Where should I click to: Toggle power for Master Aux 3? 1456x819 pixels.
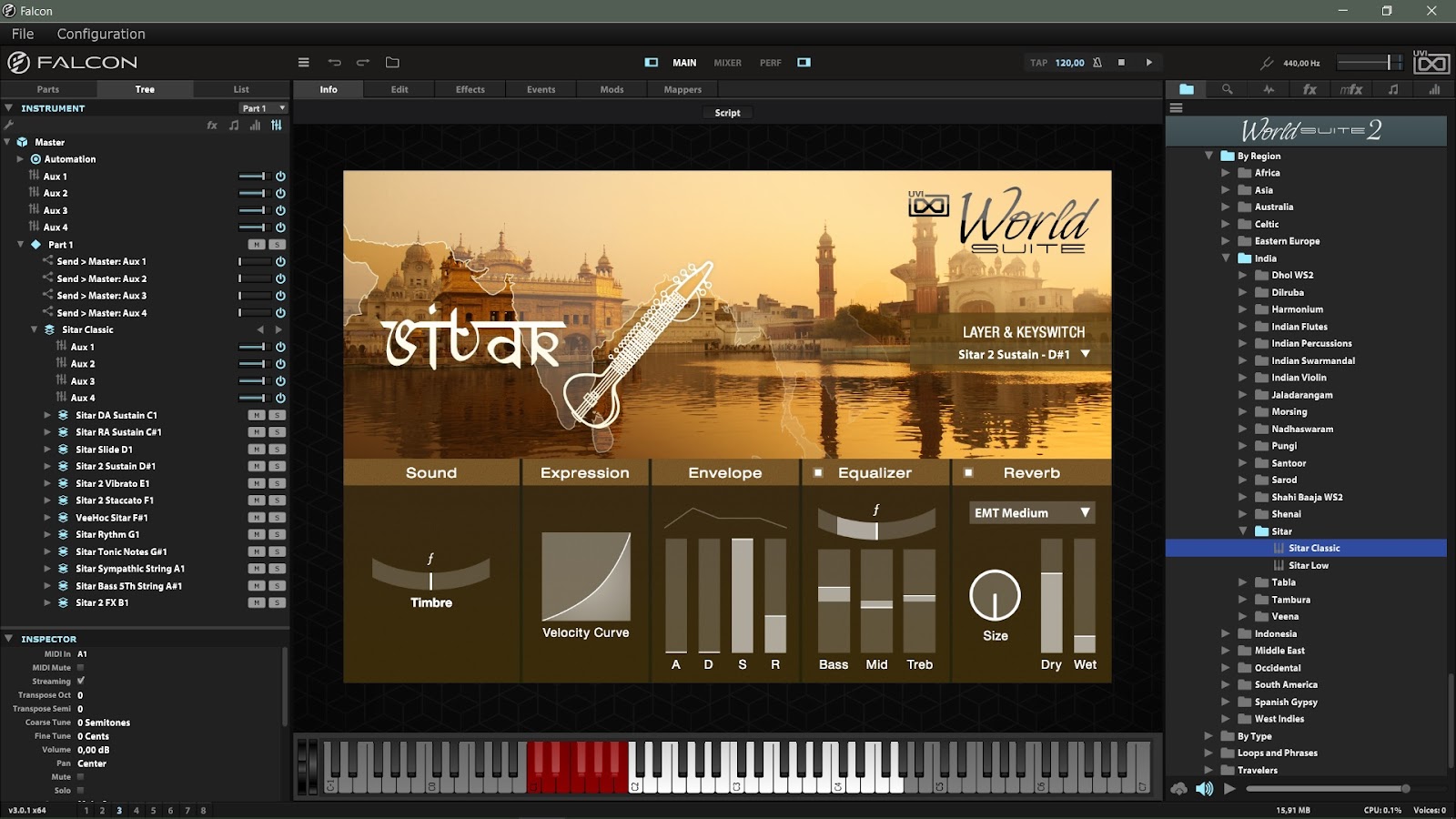click(280, 210)
